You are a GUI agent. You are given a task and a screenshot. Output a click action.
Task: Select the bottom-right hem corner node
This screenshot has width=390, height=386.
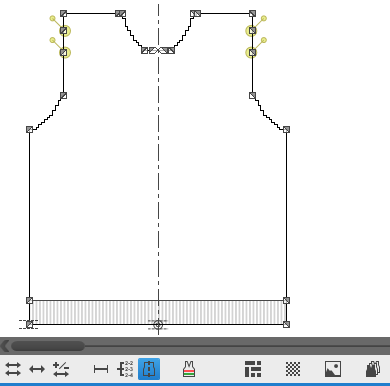(286, 324)
